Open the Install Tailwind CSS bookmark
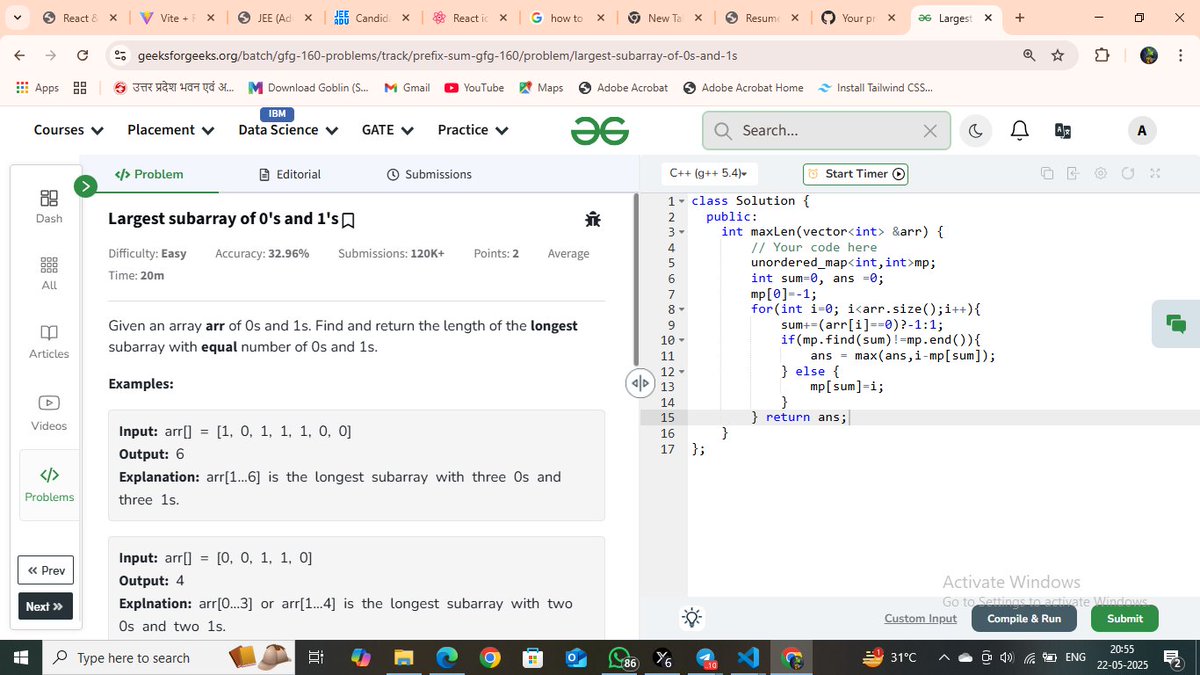 (x=875, y=88)
